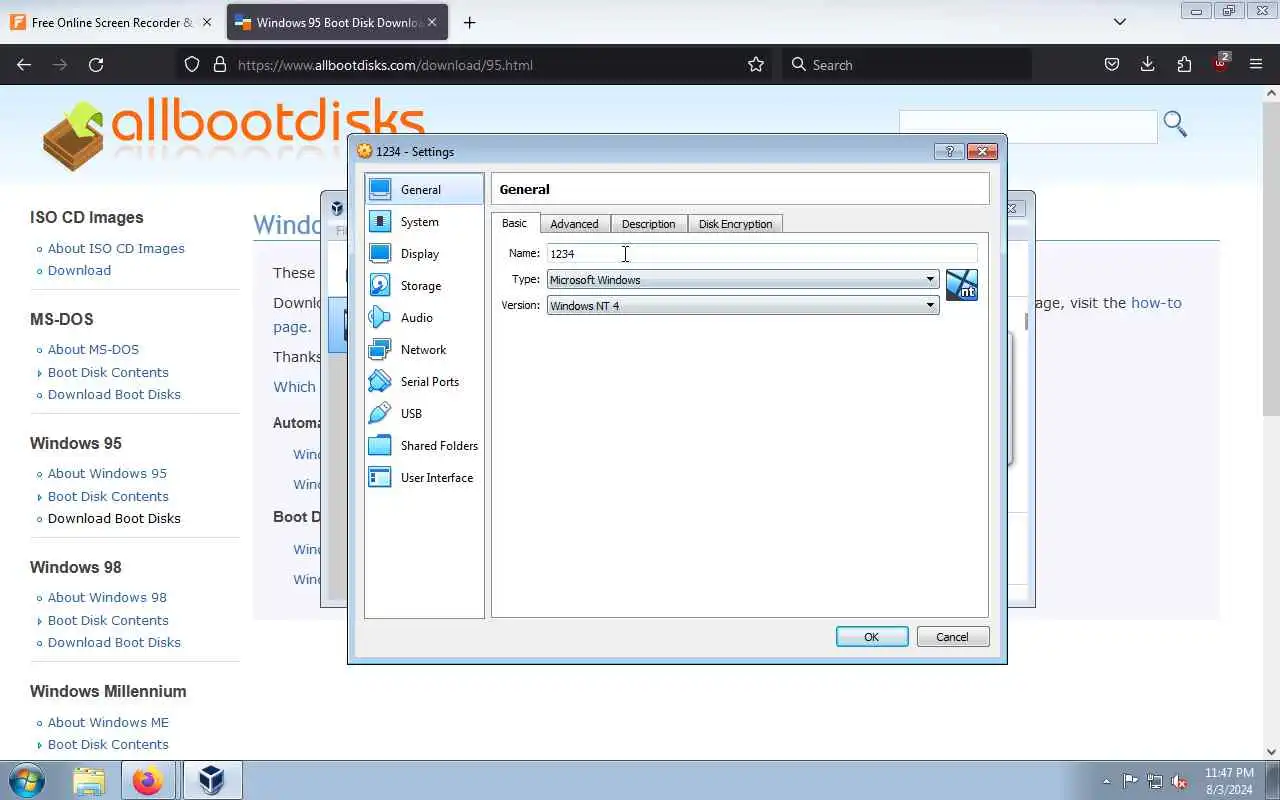Screen dimensions: 1280x800
Task: Open the Pocket save icon
Action: 1111,64
